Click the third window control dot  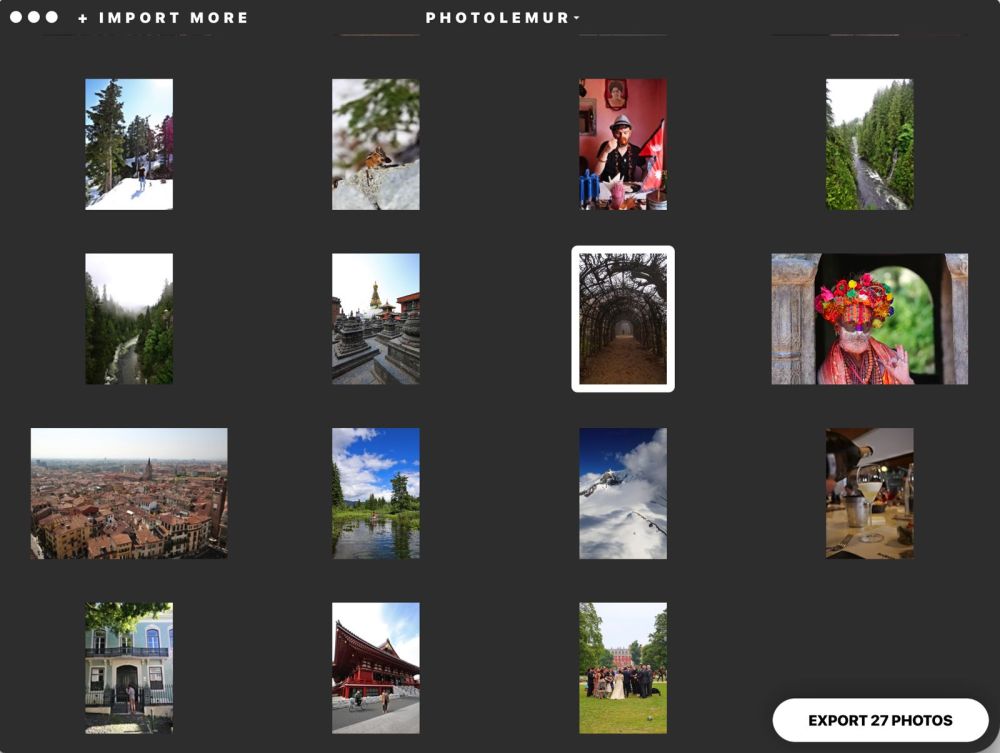click(x=52, y=17)
